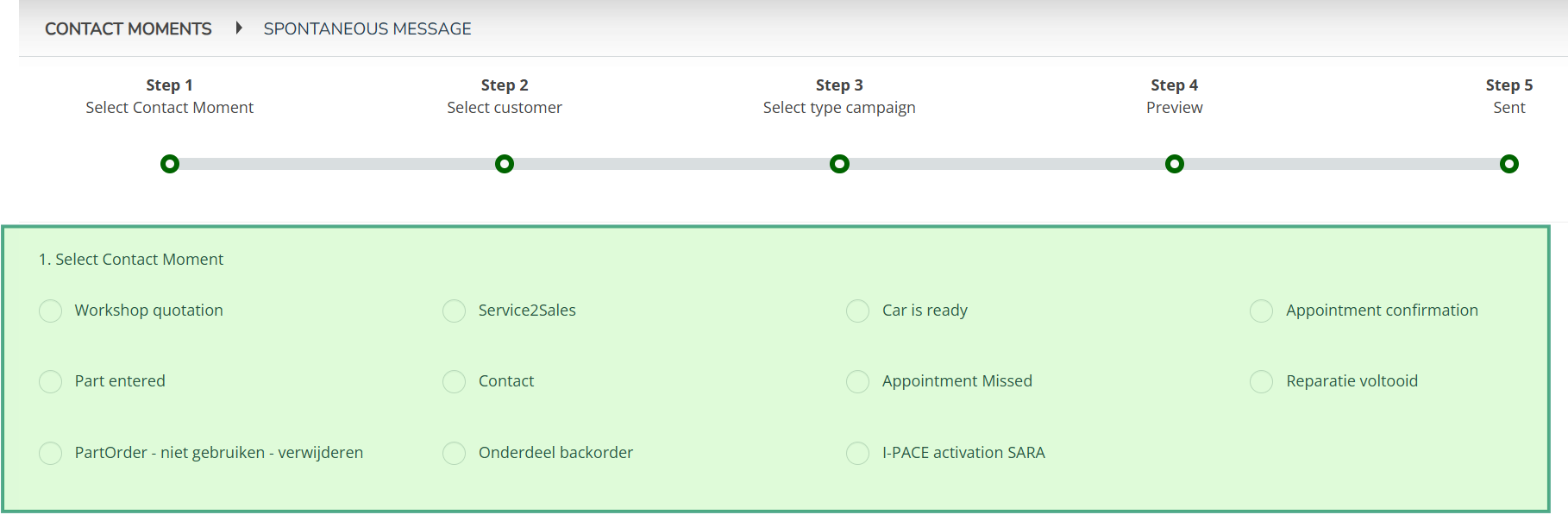Choose the Service2Sales contact moment

(x=455, y=311)
